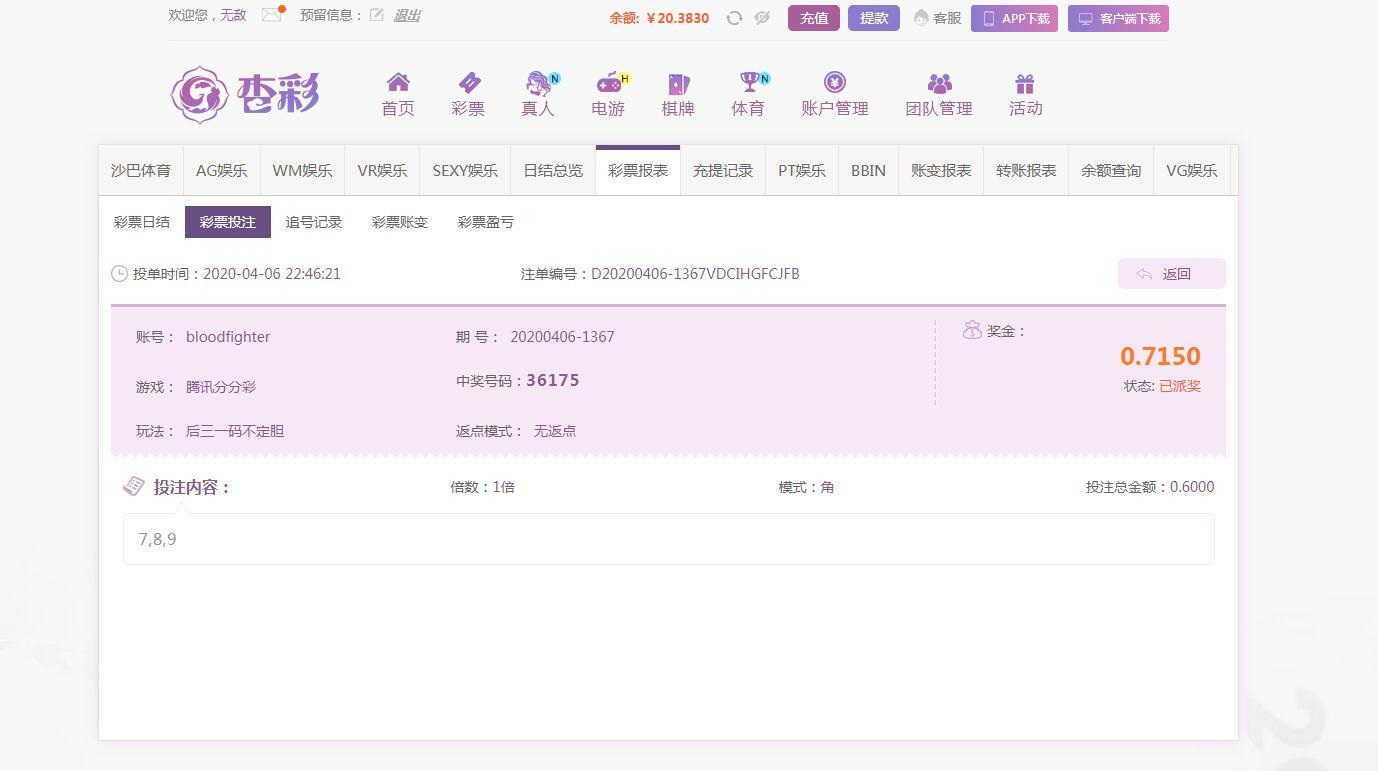Screen dimensions: 1378x771
Task: Open the 彩票 lottery section
Action: (468, 95)
